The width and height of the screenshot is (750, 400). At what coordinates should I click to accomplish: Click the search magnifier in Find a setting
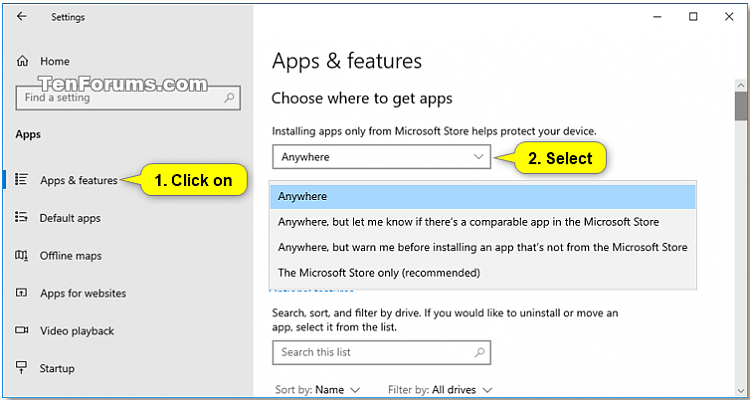coord(229,98)
